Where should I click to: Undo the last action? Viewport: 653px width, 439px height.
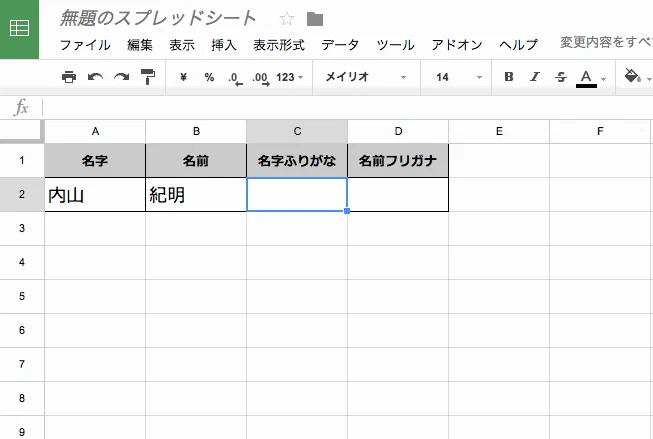[x=95, y=77]
